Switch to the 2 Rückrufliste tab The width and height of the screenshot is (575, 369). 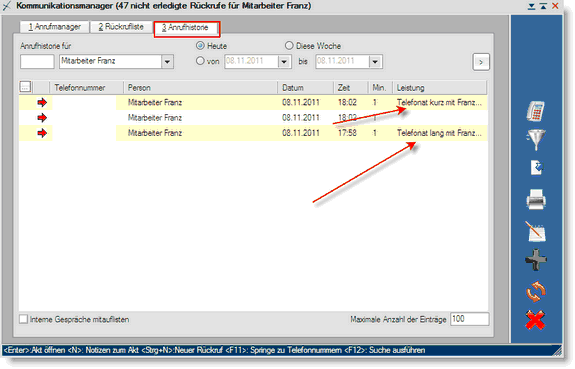pos(121,27)
